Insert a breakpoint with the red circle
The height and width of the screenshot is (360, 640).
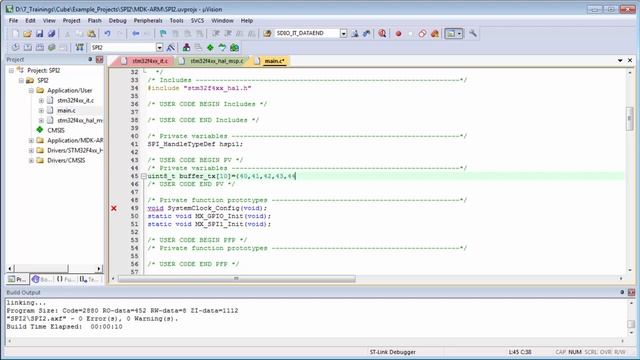(398, 33)
